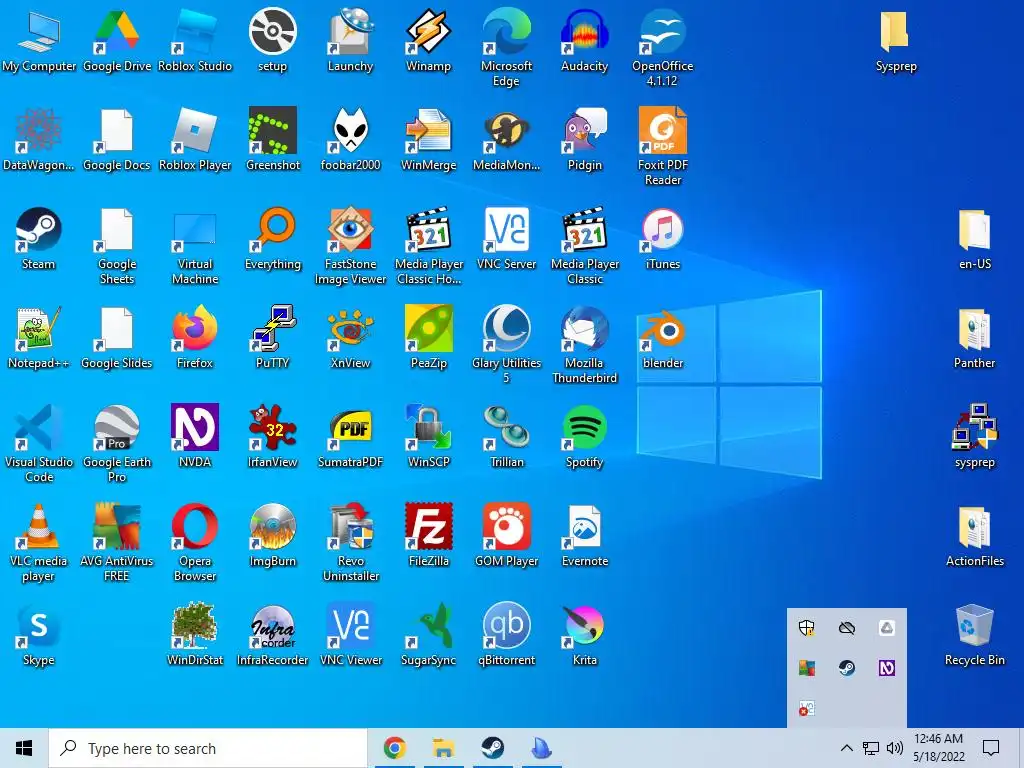Select the FastStone Image Viewer icon

[x=351, y=246]
